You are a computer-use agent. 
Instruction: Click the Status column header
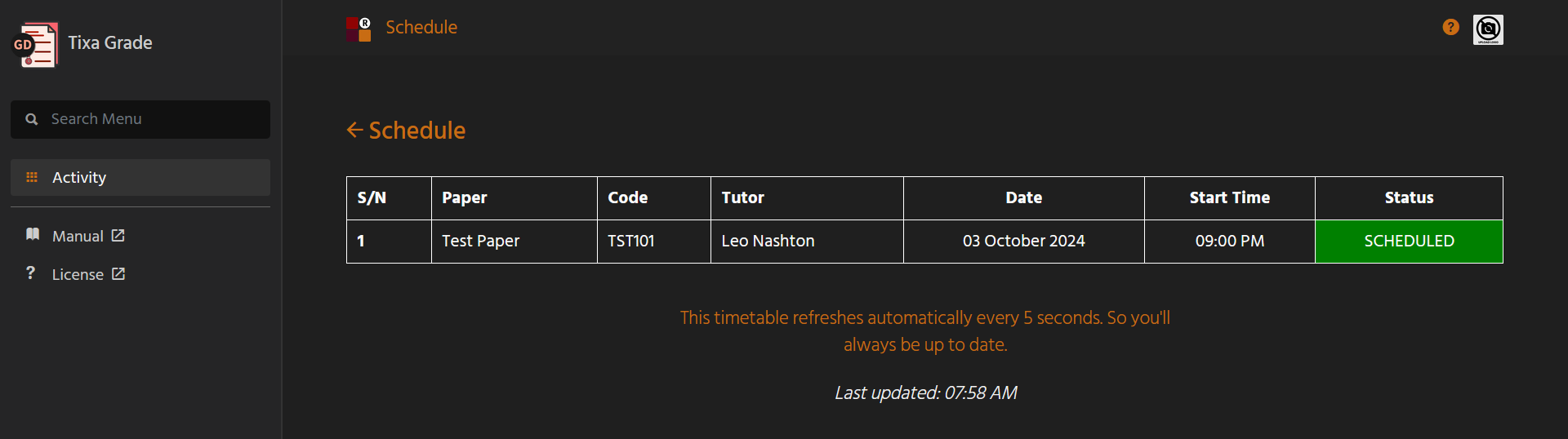(1409, 197)
